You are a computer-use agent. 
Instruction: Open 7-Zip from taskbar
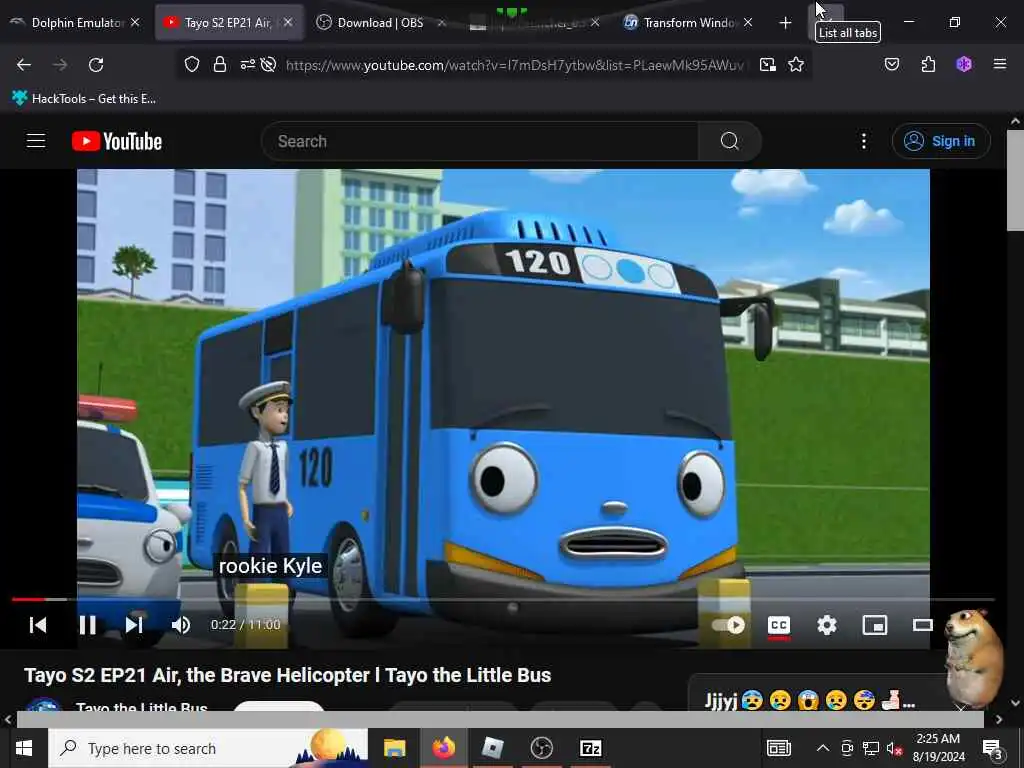(x=590, y=748)
